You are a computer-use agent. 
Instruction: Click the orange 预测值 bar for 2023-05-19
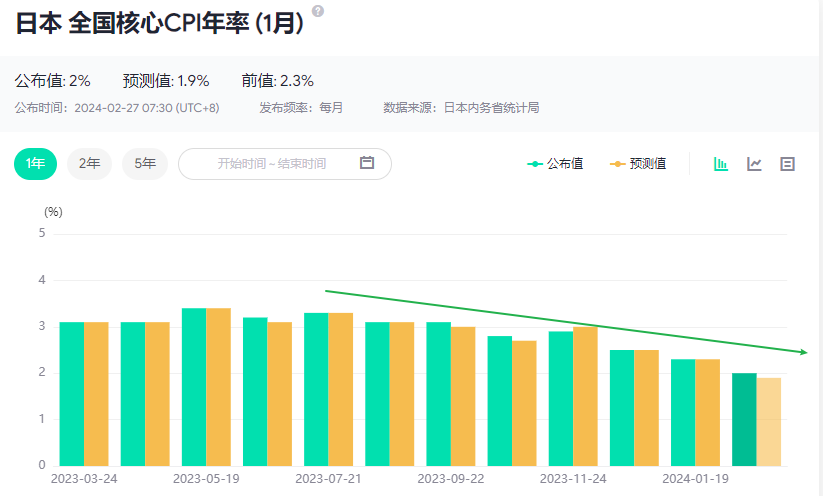(218, 387)
